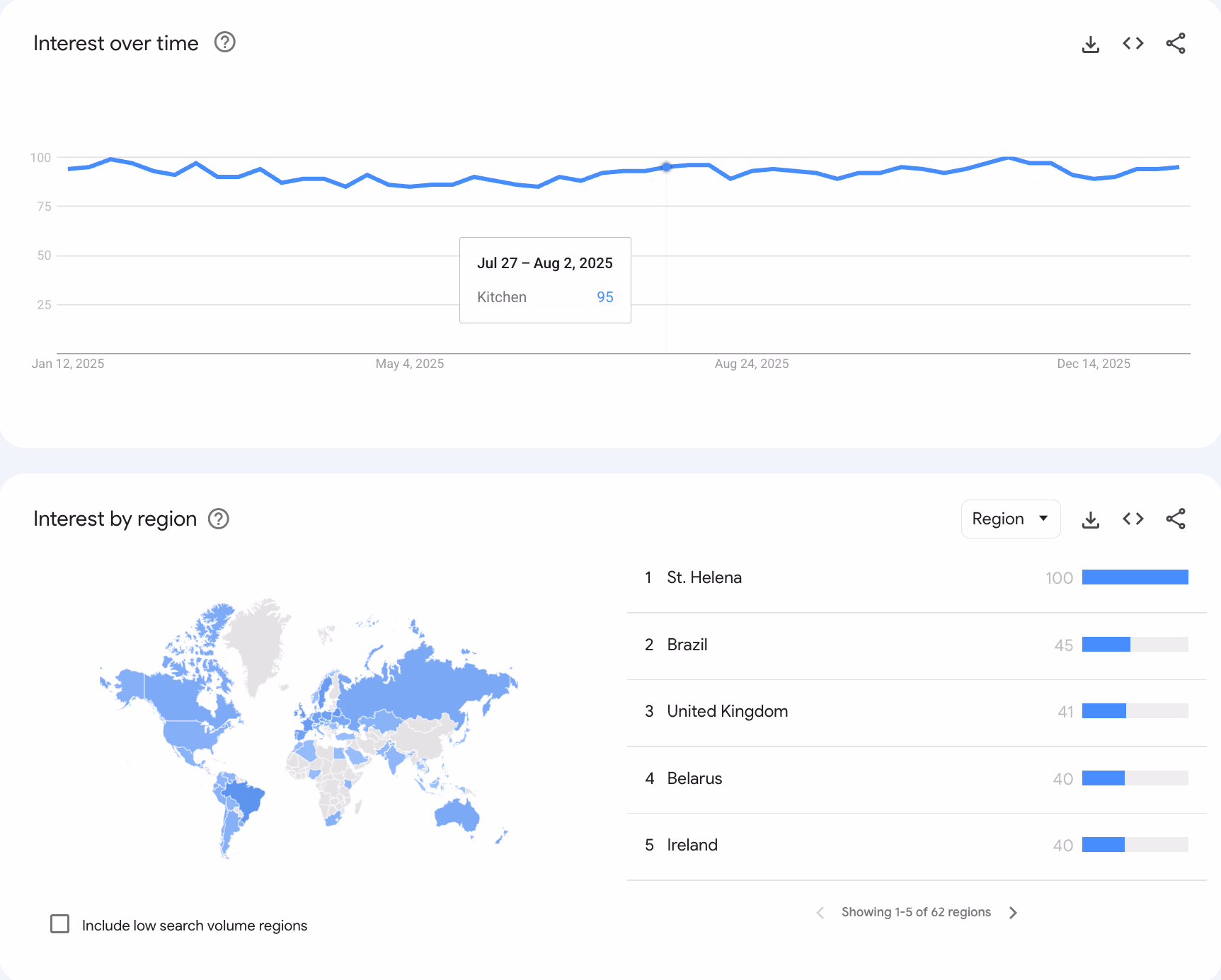Select United Kingdom in the region list
The image size is (1221, 980).
pos(727,711)
